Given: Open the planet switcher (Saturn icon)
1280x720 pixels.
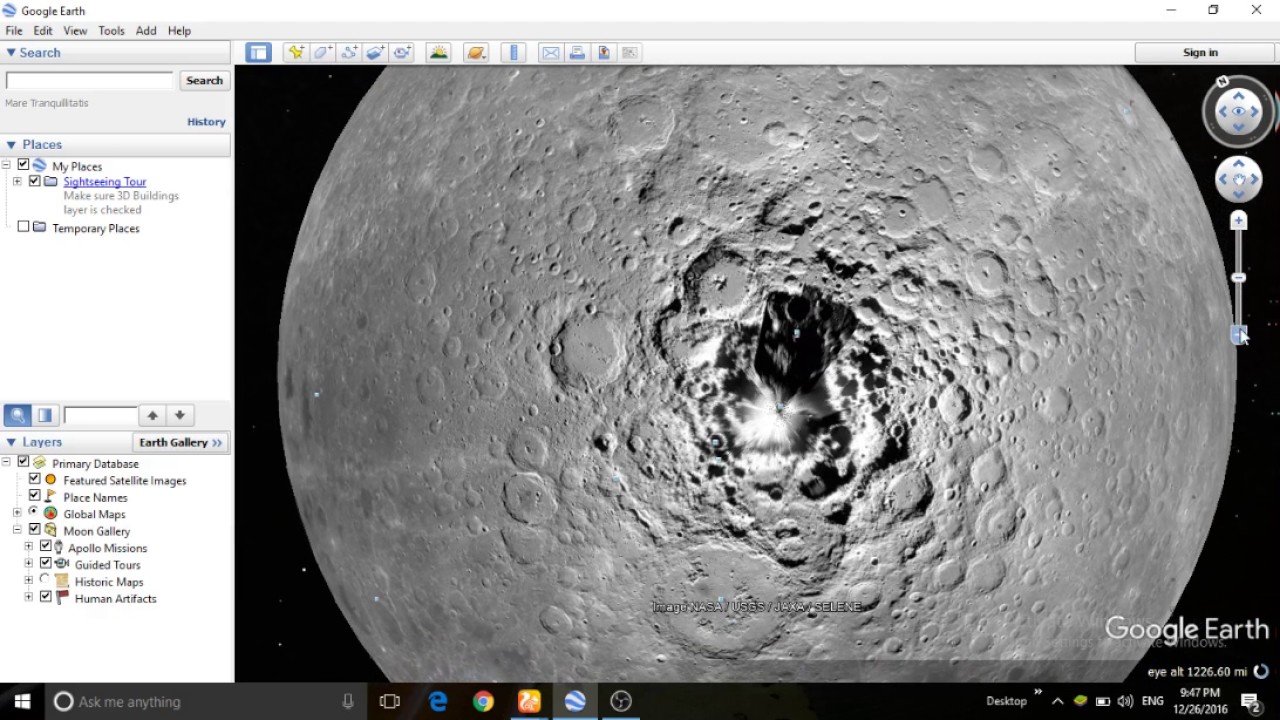Looking at the screenshot, I should (476, 53).
